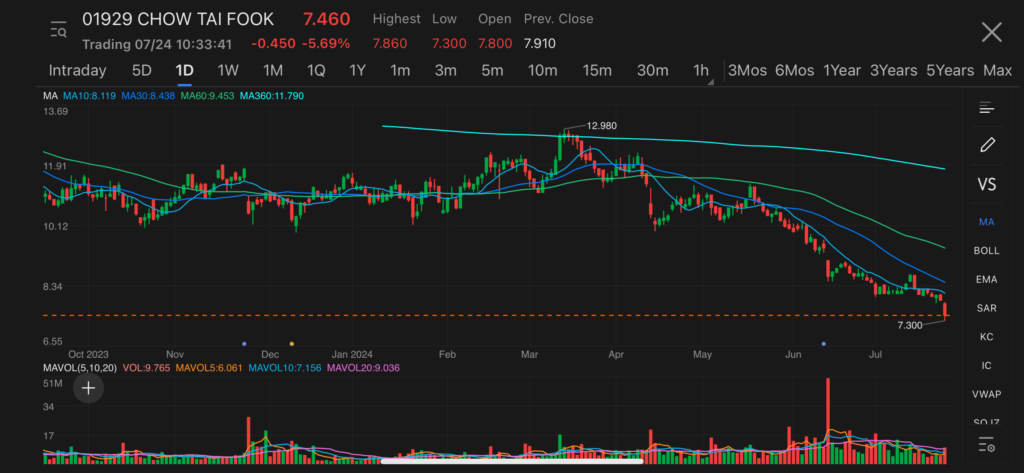The height and width of the screenshot is (473, 1024).
Task: Tap the 12.980 high price marker
Action: point(601,125)
